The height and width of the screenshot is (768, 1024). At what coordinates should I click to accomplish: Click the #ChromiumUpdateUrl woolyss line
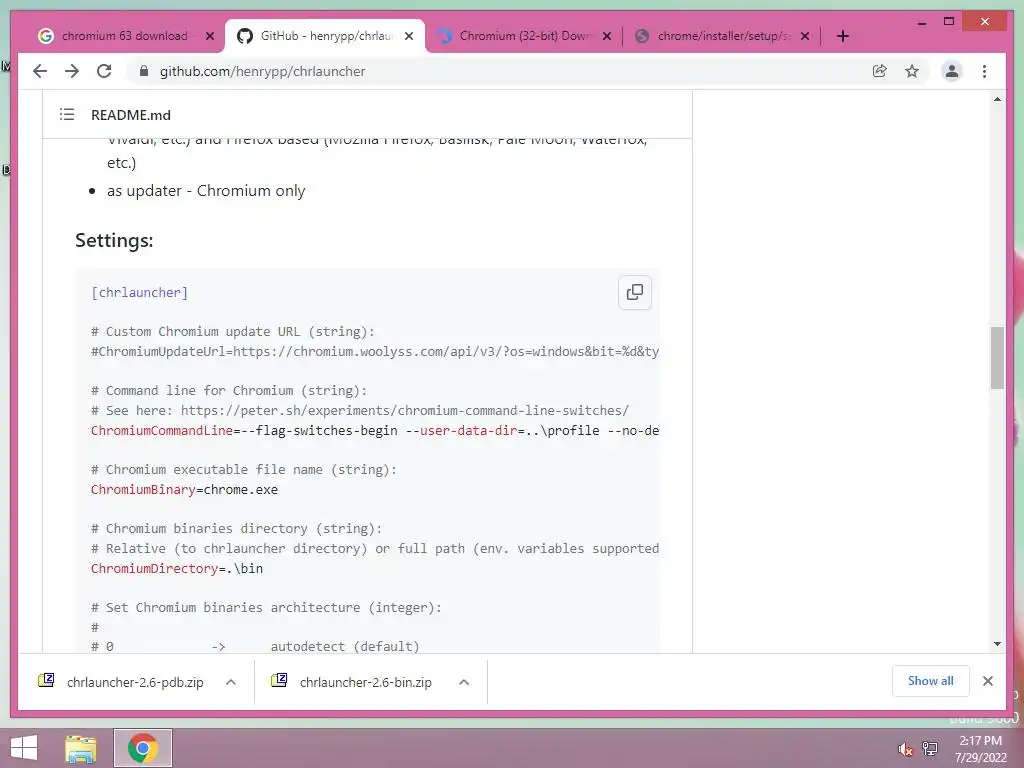(x=375, y=351)
